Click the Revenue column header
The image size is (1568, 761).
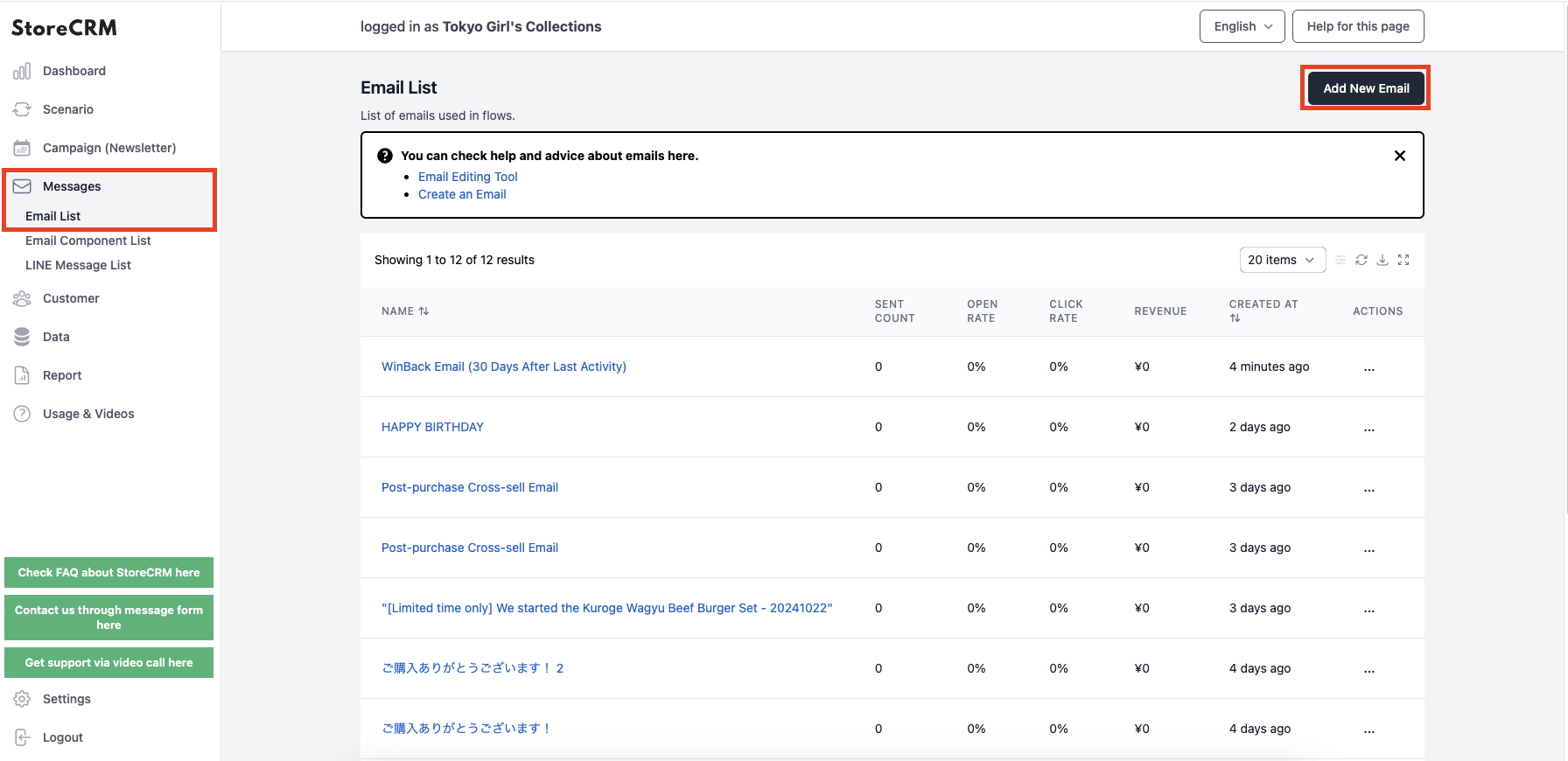(x=1160, y=311)
